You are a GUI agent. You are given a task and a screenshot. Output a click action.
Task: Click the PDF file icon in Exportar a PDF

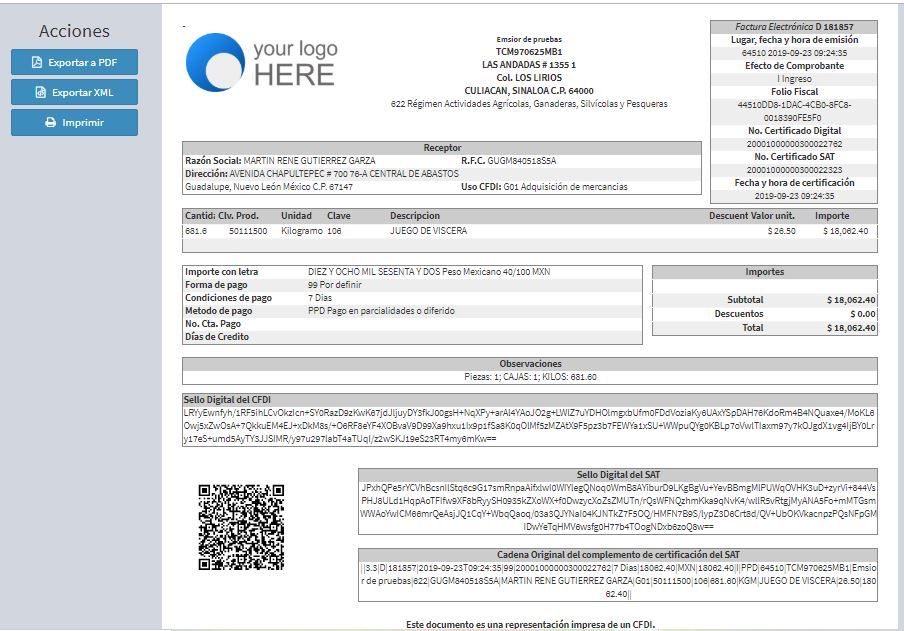[37, 62]
